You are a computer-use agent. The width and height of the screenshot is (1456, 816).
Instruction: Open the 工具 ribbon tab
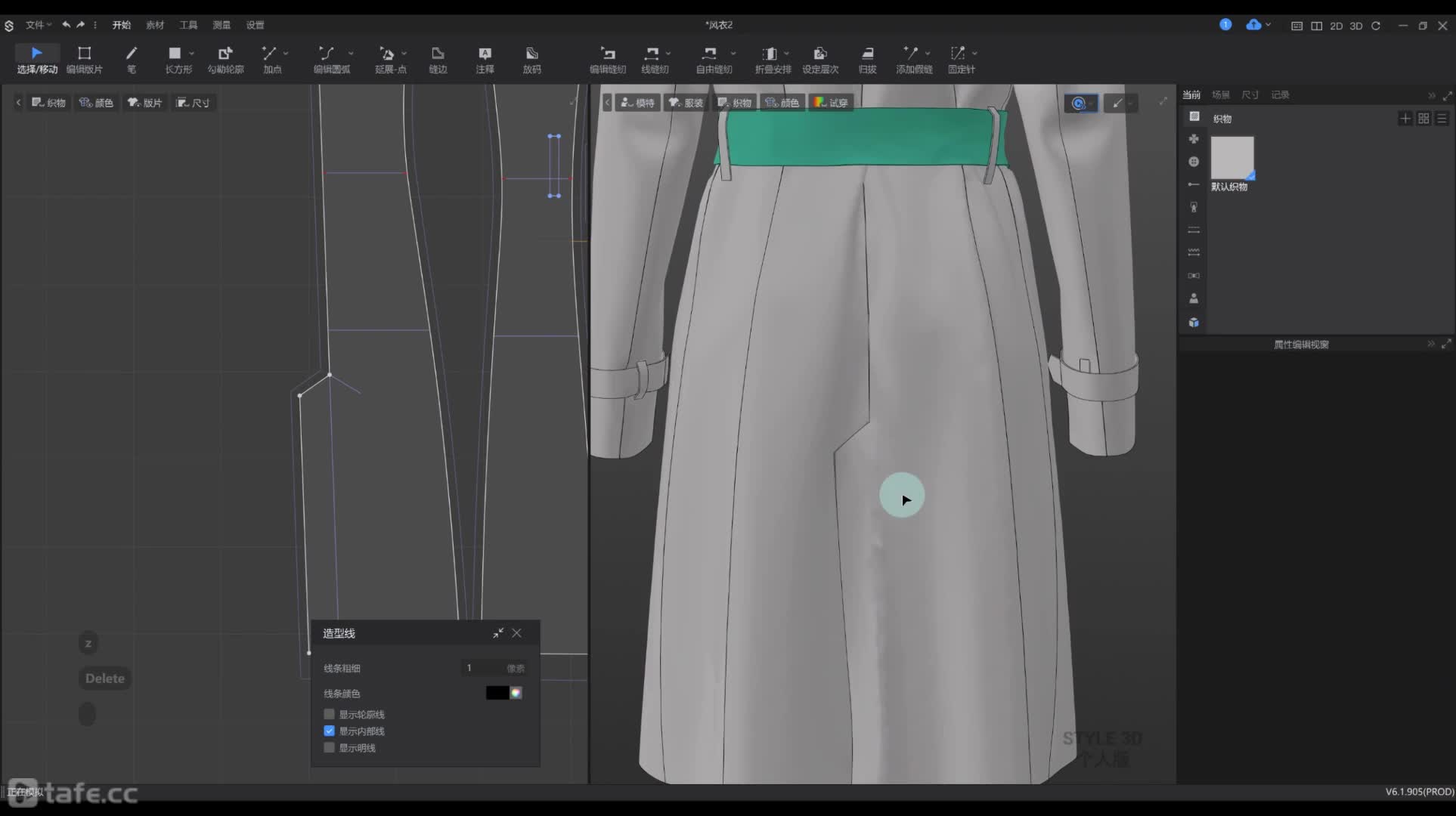187,25
